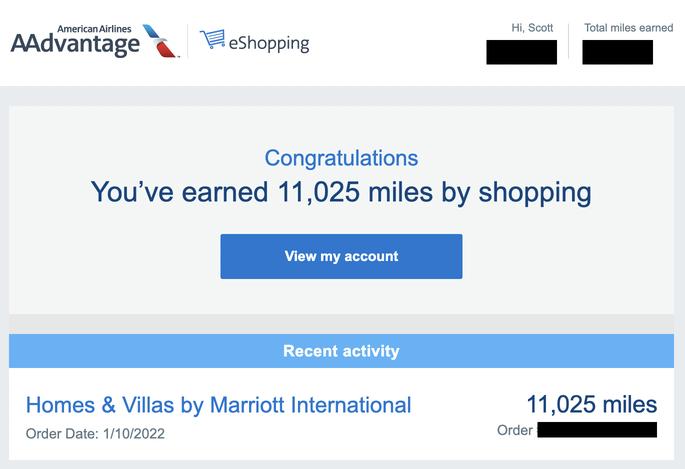Image resolution: width=685 pixels, height=469 pixels.
Task: Click the Total miles earned label
Action: tap(629, 28)
